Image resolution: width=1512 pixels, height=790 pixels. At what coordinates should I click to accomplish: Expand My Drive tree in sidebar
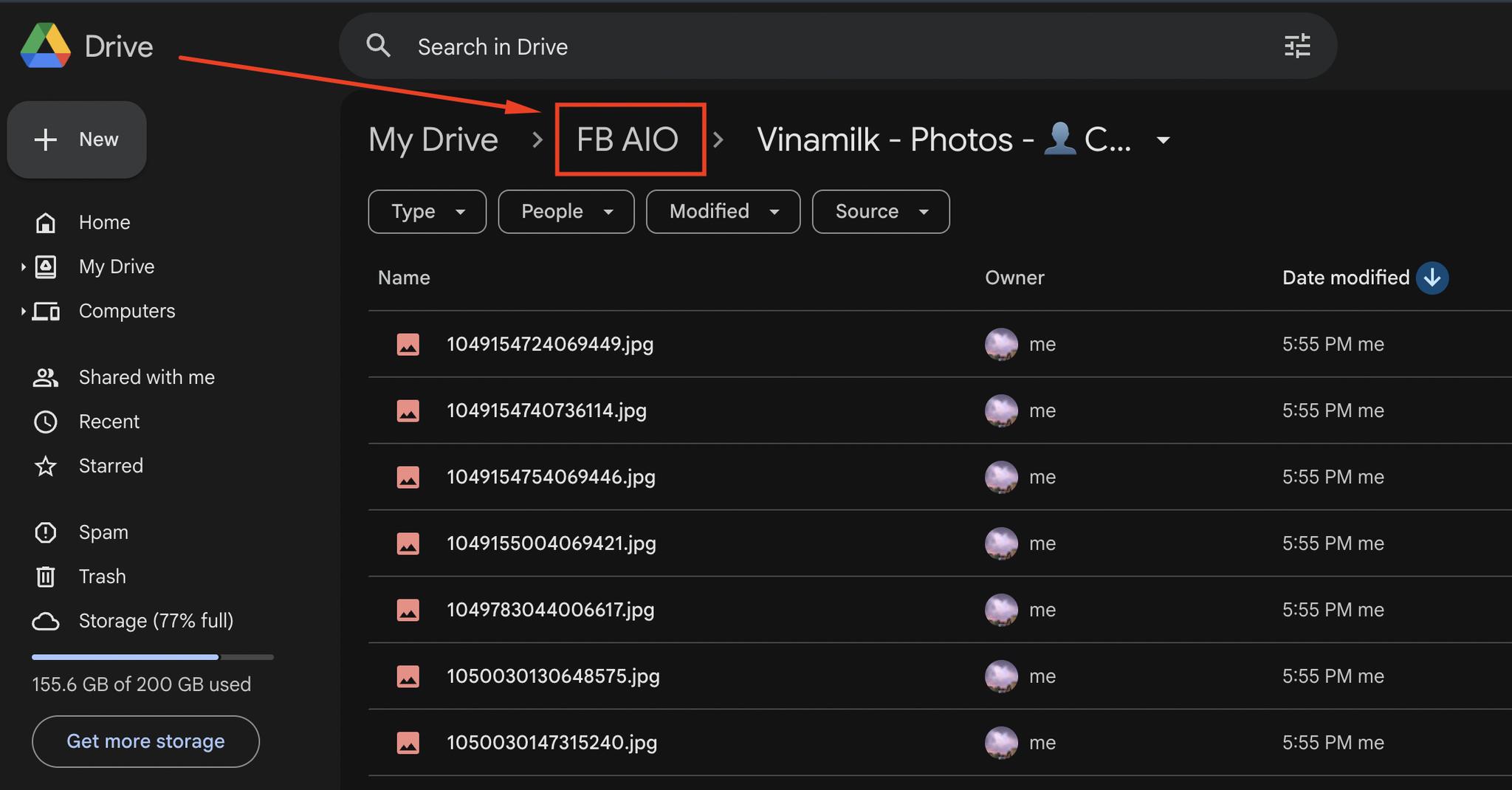(23, 267)
